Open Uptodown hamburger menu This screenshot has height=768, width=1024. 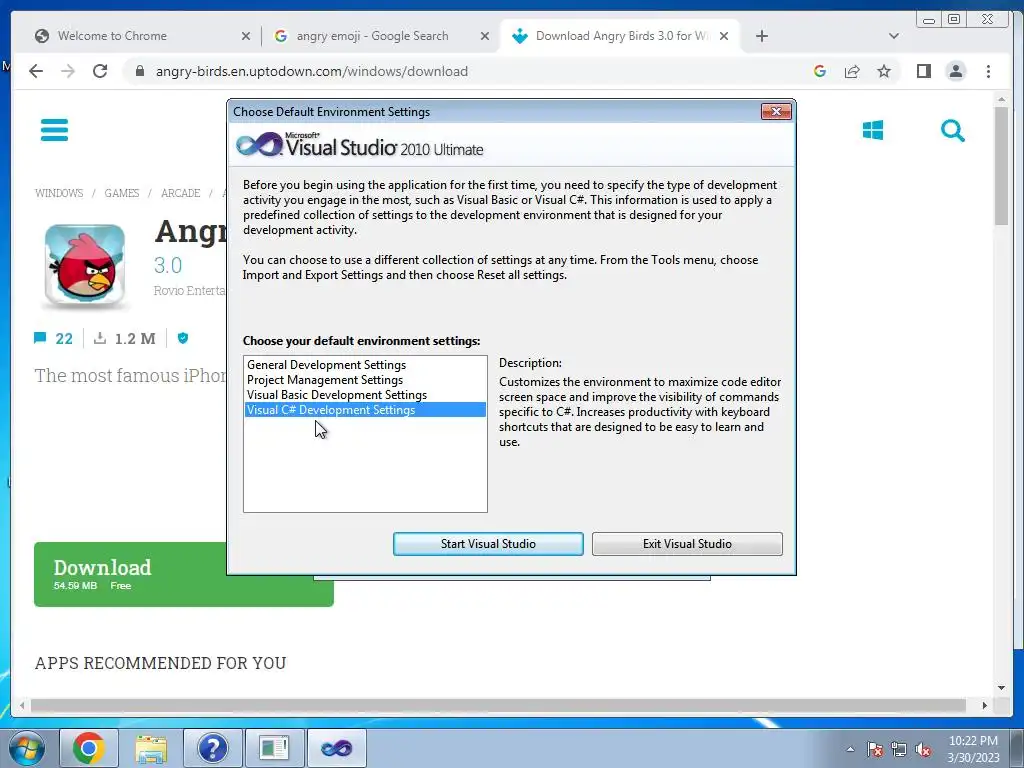tap(54, 129)
